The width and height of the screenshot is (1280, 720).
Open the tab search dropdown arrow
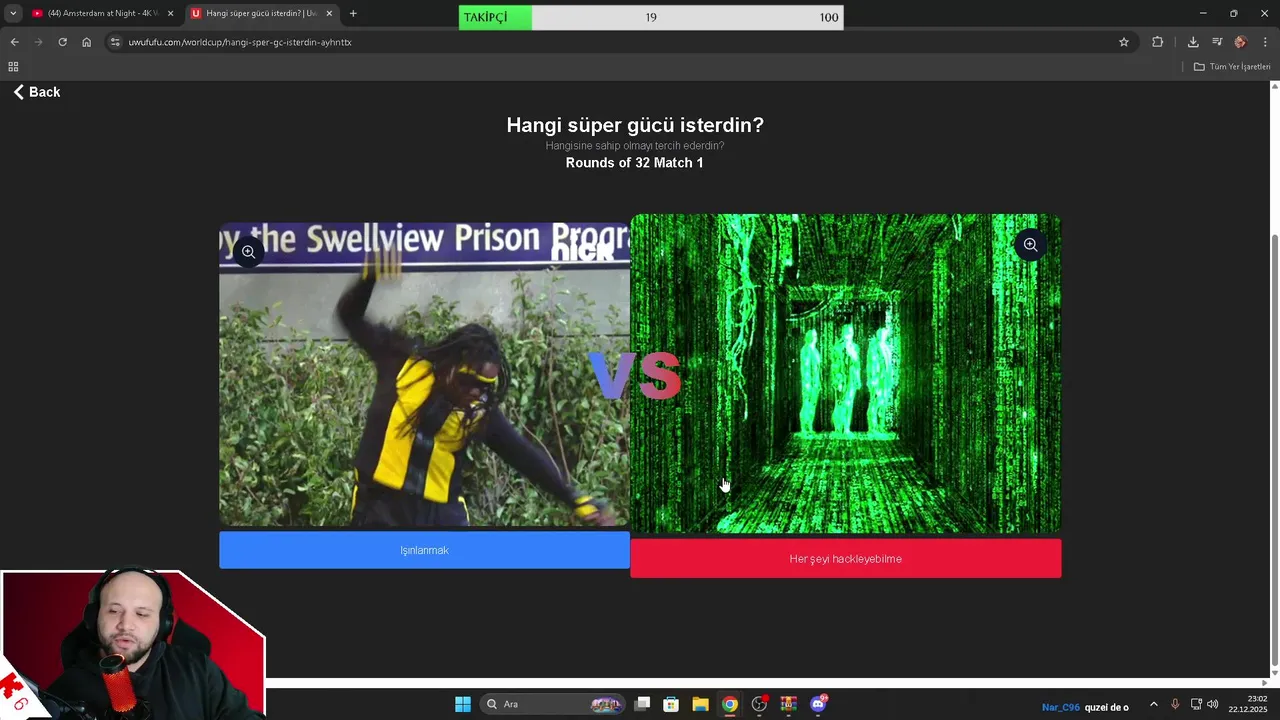pyautogui.click(x=13, y=14)
